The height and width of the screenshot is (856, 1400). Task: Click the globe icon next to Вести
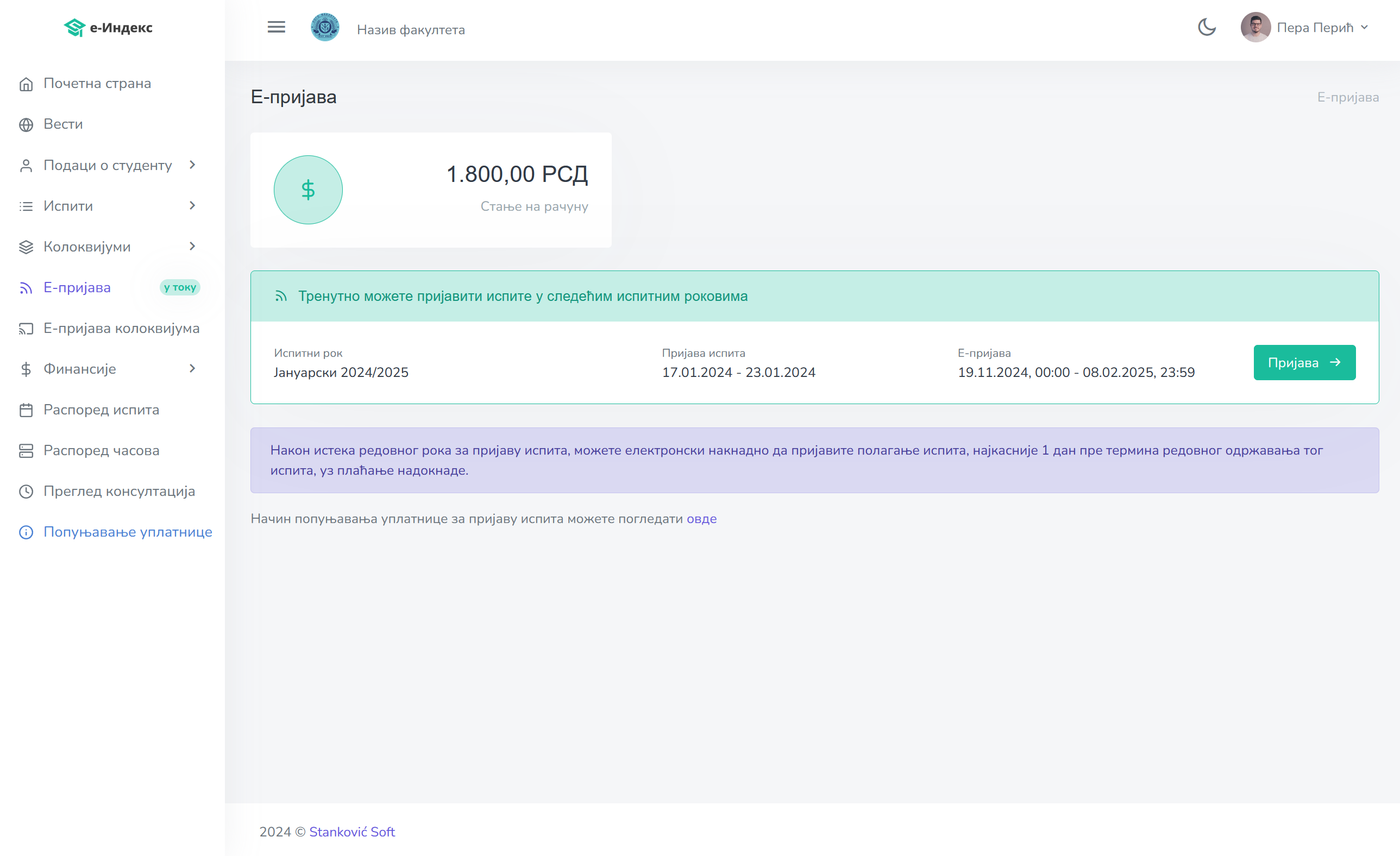point(26,124)
